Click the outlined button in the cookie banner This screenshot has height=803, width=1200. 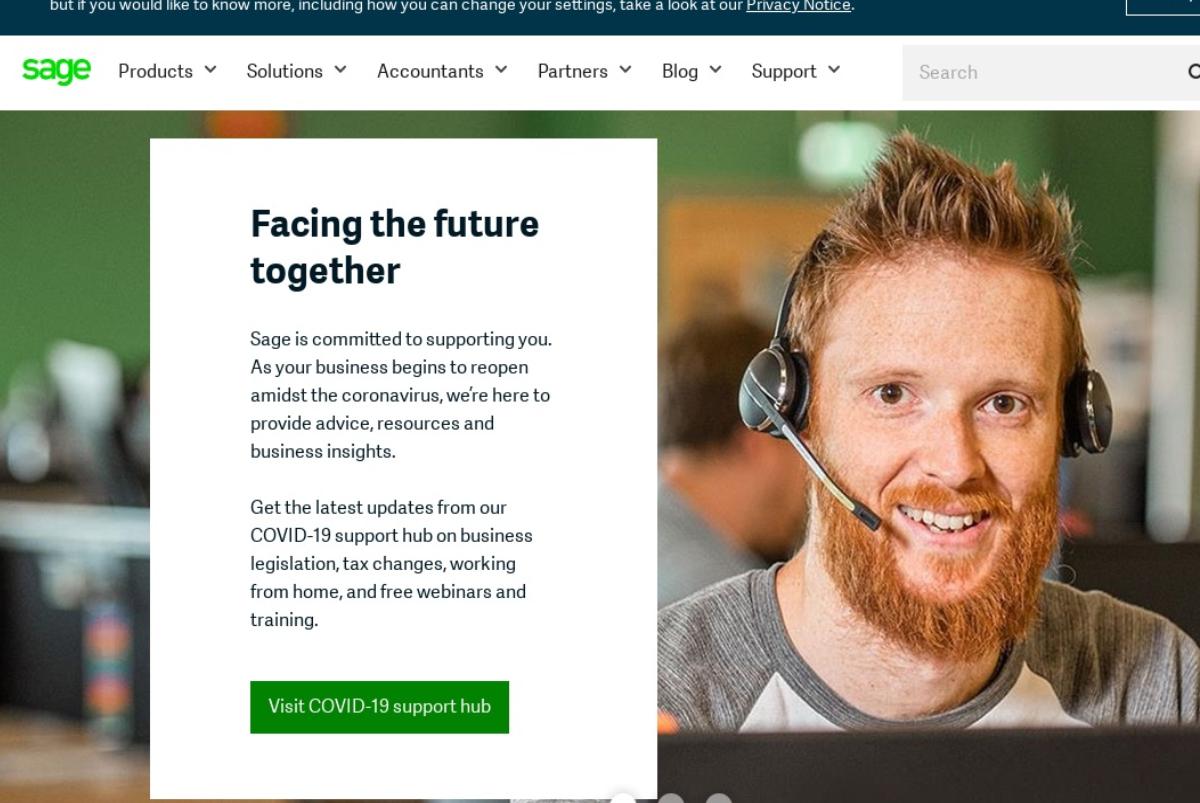(x=1163, y=7)
